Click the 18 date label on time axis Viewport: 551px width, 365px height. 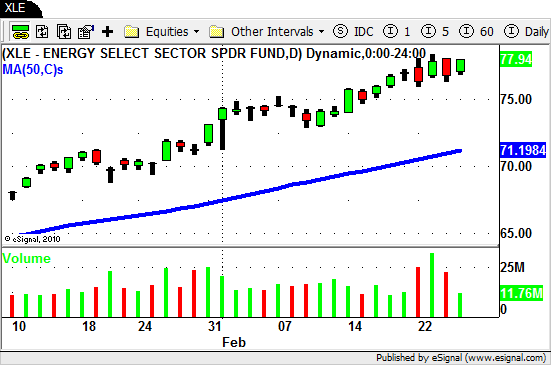(x=89, y=326)
